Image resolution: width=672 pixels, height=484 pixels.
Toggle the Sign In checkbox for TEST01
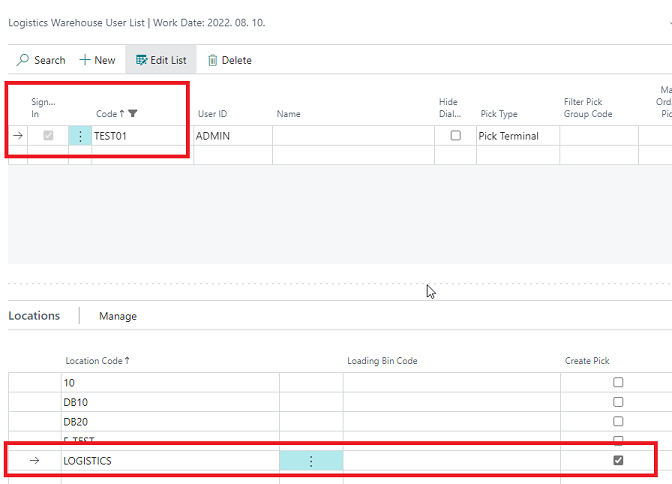pyautogui.click(x=47, y=136)
